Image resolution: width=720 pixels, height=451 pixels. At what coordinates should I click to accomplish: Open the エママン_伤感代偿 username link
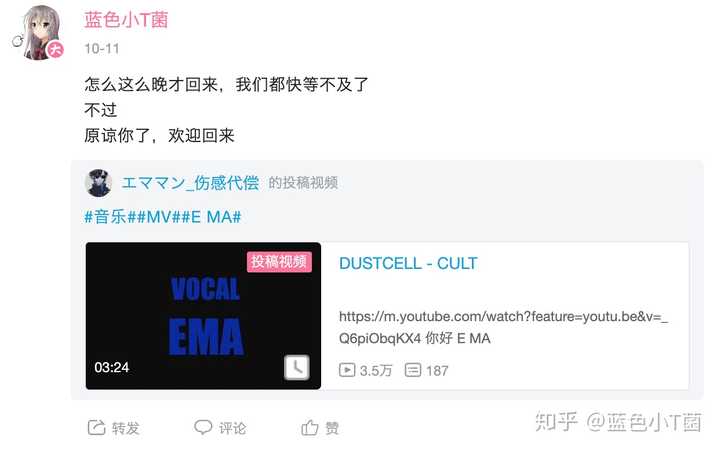point(190,183)
